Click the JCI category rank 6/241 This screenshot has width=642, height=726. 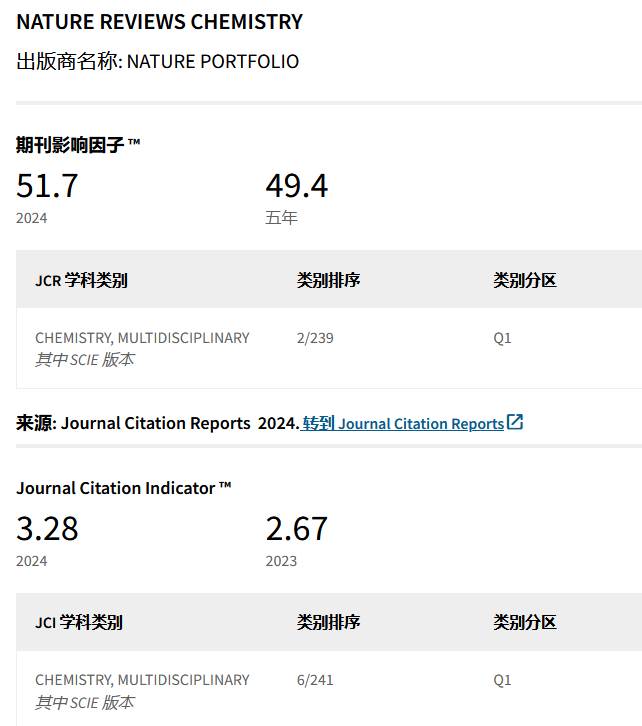(x=315, y=680)
